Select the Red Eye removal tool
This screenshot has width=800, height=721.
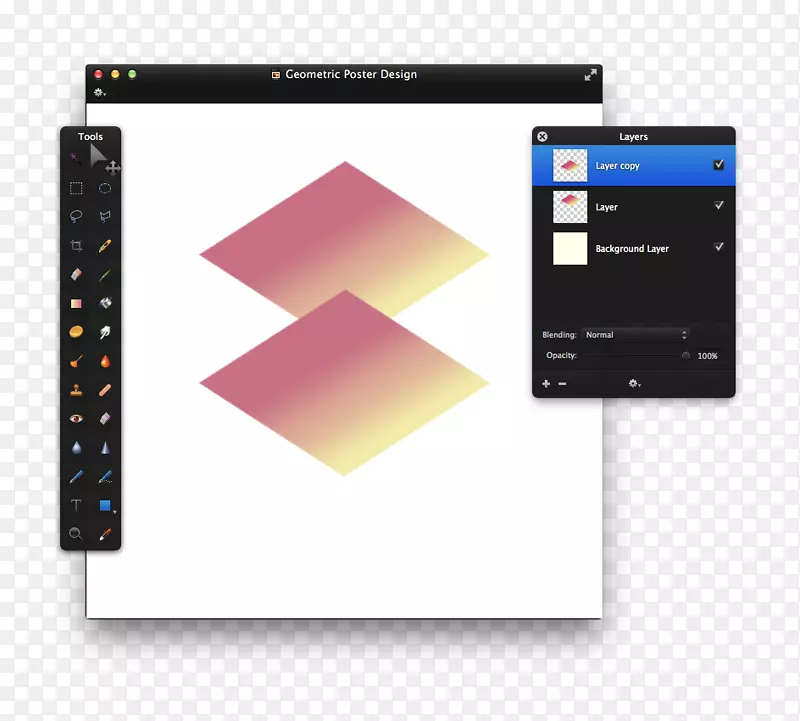(75, 418)
